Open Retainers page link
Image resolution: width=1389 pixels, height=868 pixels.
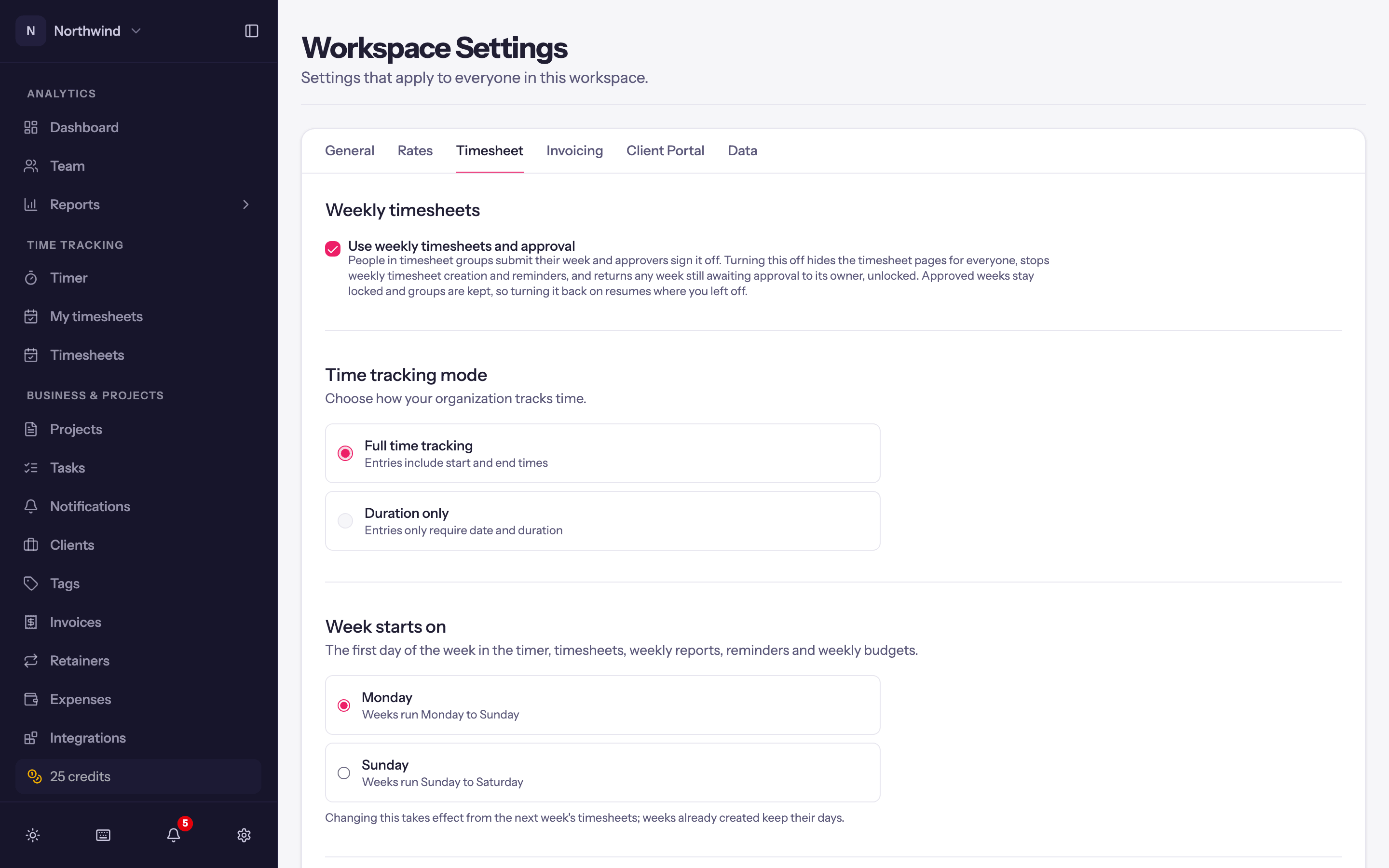[138, 660]
